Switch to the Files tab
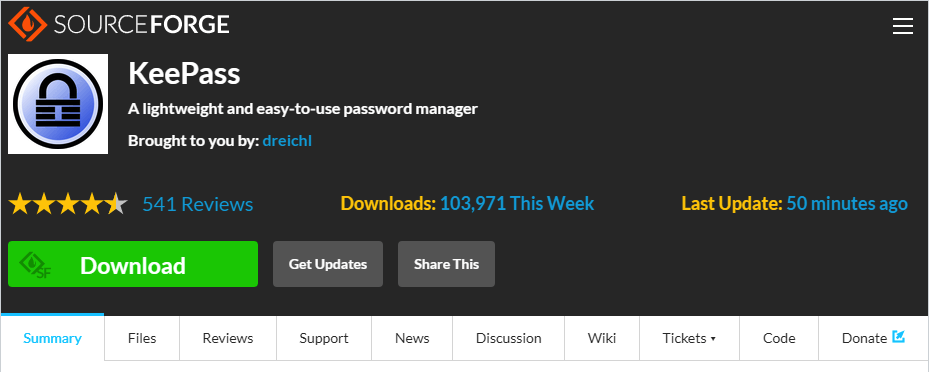 click(142, 338)
